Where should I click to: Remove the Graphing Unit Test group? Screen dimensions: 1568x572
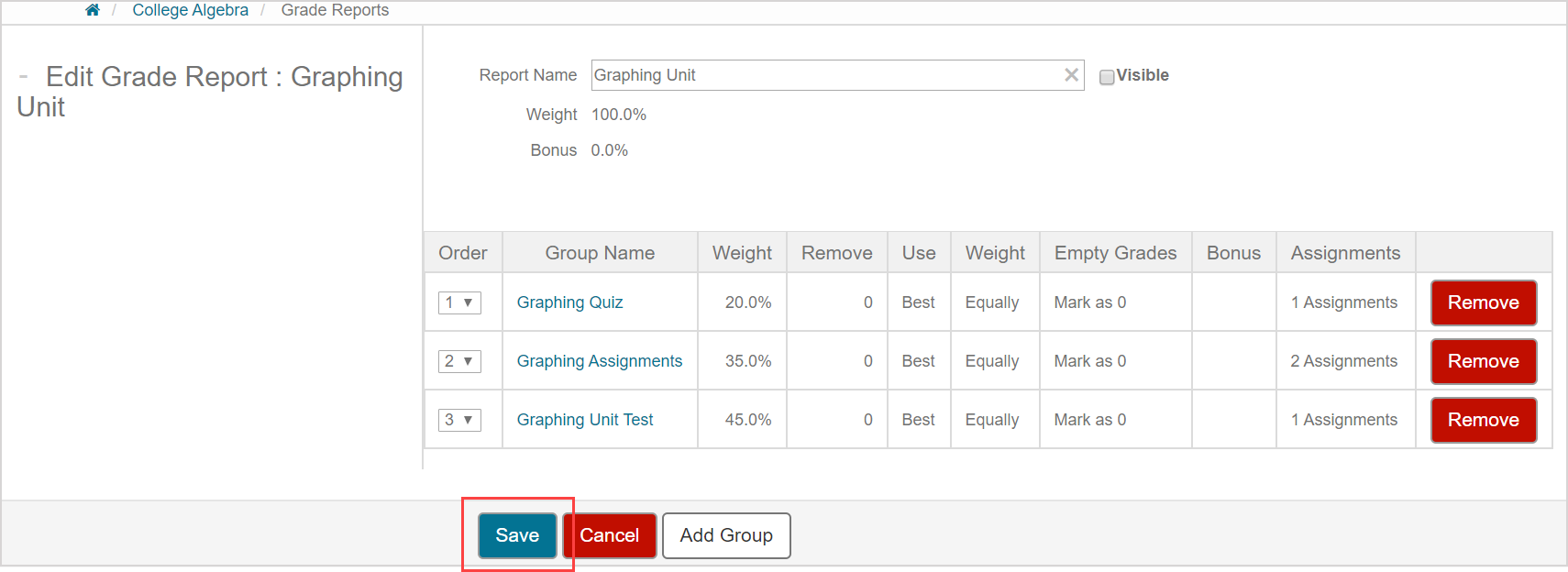click(x=1483, y=420)
